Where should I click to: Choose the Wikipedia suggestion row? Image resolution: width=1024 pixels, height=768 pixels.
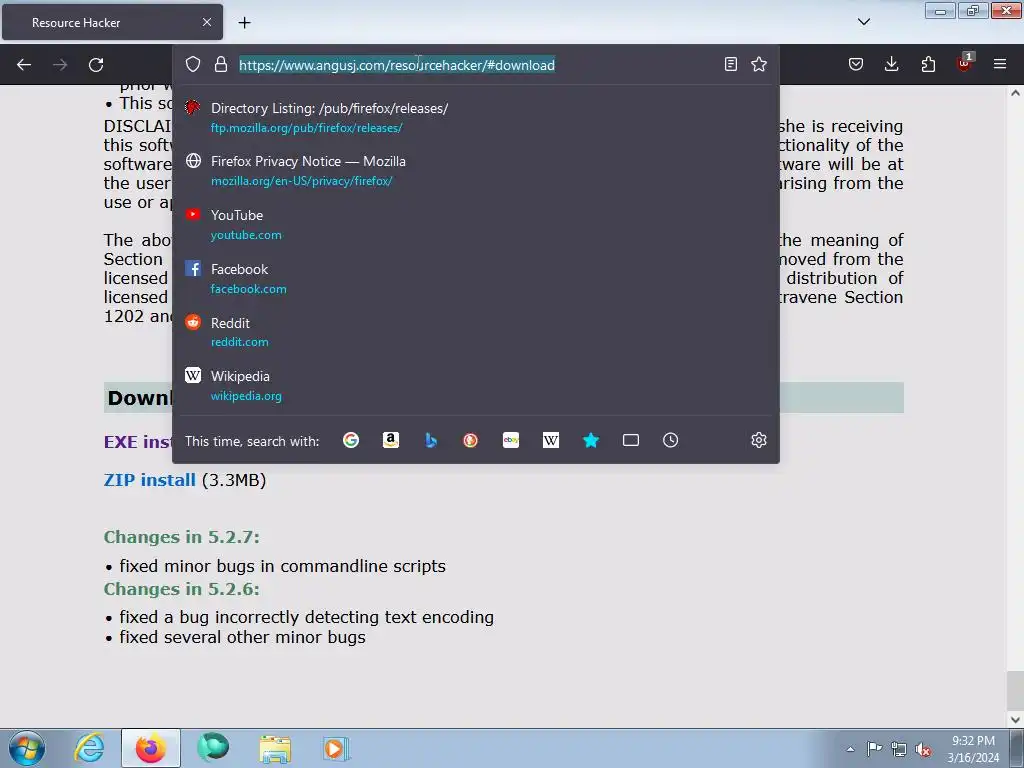pos(476,385)
